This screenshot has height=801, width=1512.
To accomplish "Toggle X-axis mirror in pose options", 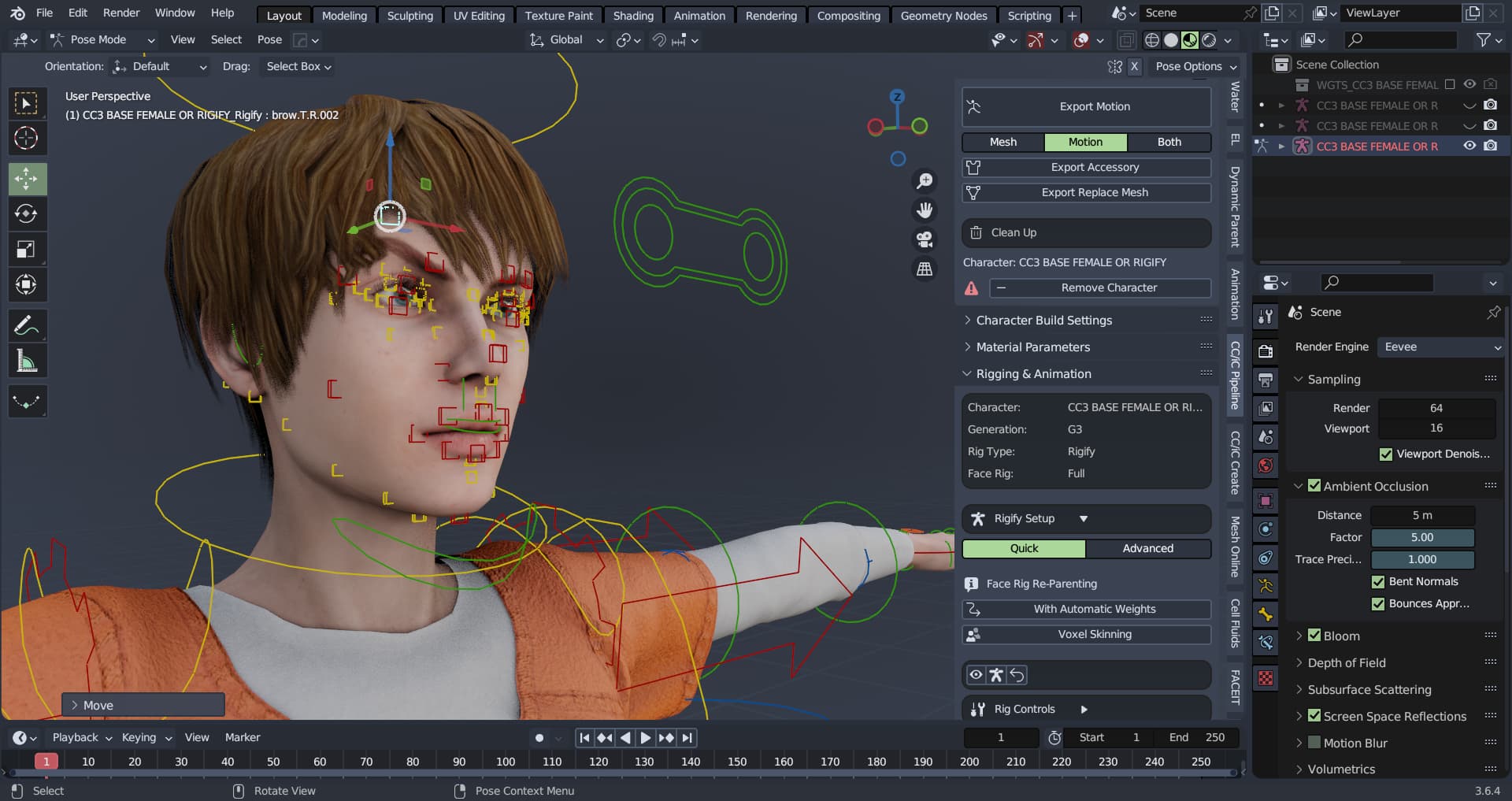I will point(1134,67).
